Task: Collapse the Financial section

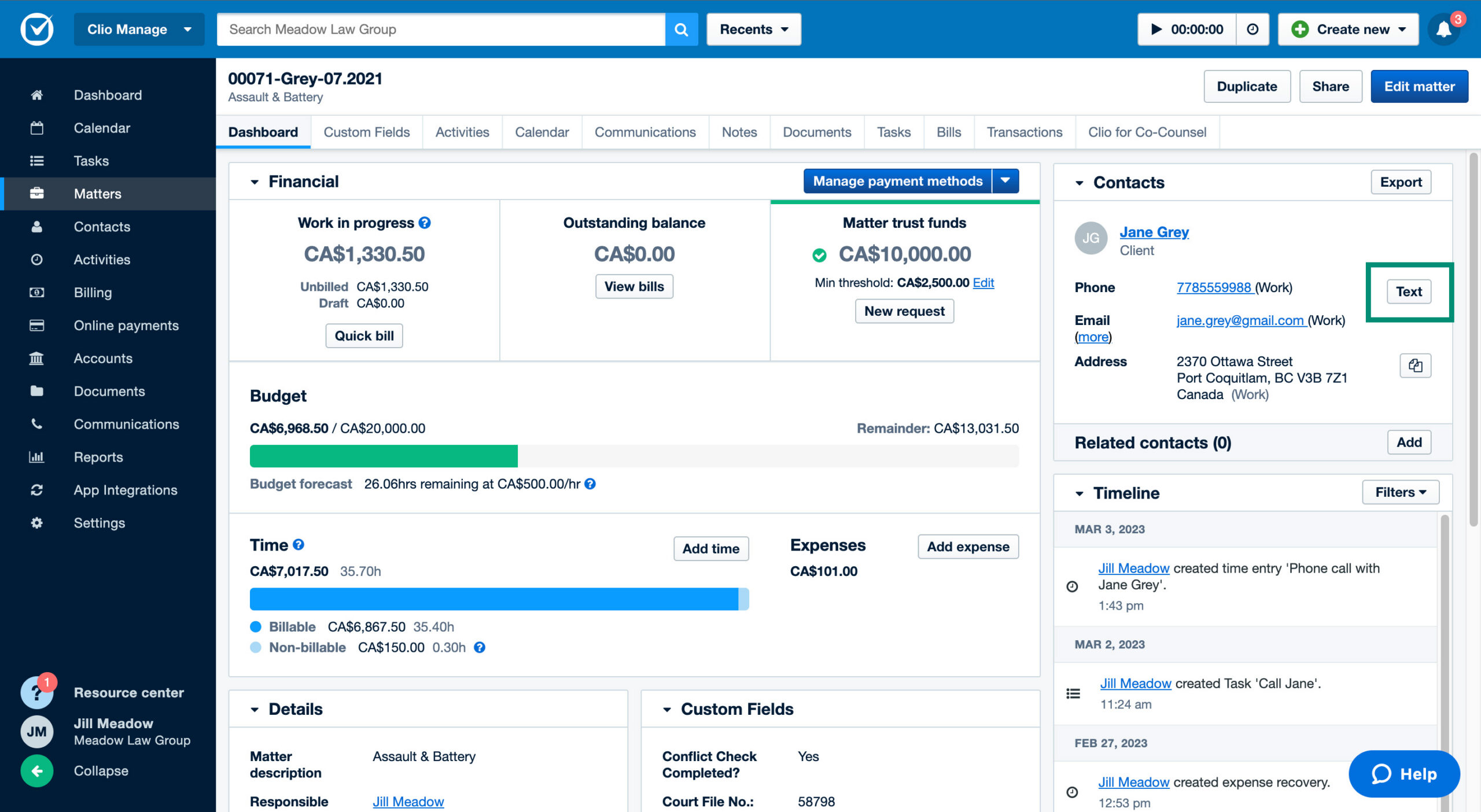Action: click(255, 182)
